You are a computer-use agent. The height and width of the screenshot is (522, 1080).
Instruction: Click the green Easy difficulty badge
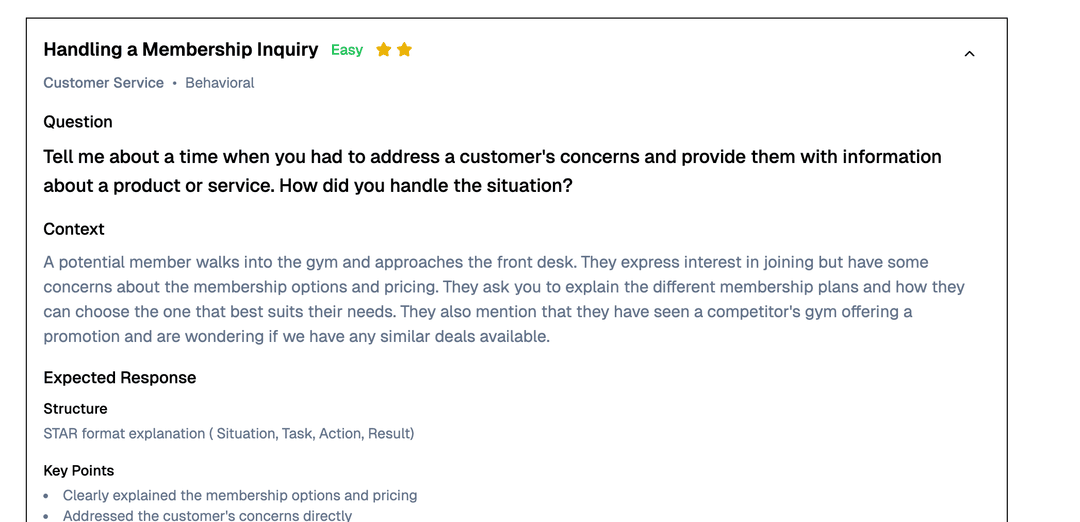pyautogui.click(x=347, y=50)
